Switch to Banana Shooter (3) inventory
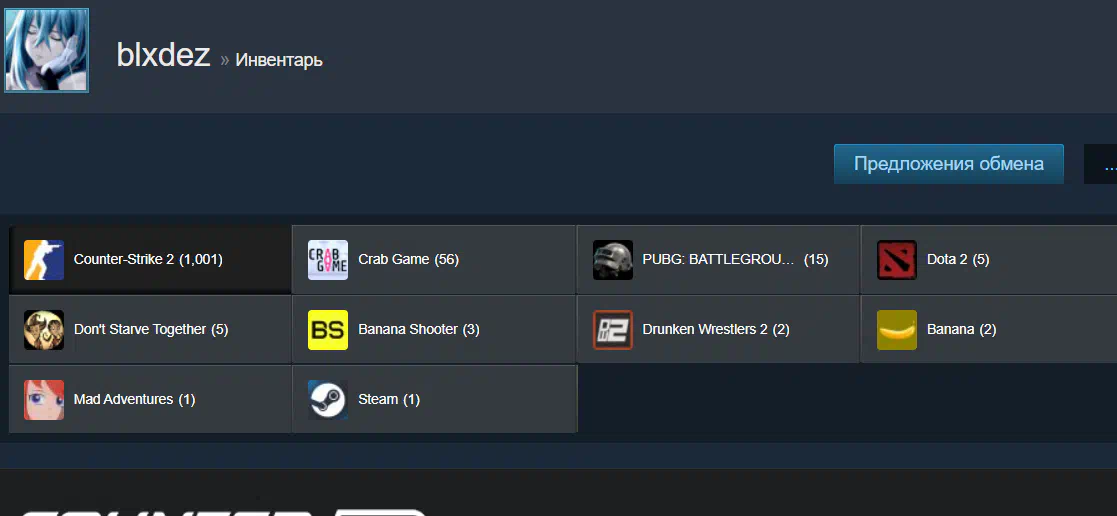Screen dimensions: 1117x516 click(434, 329)
